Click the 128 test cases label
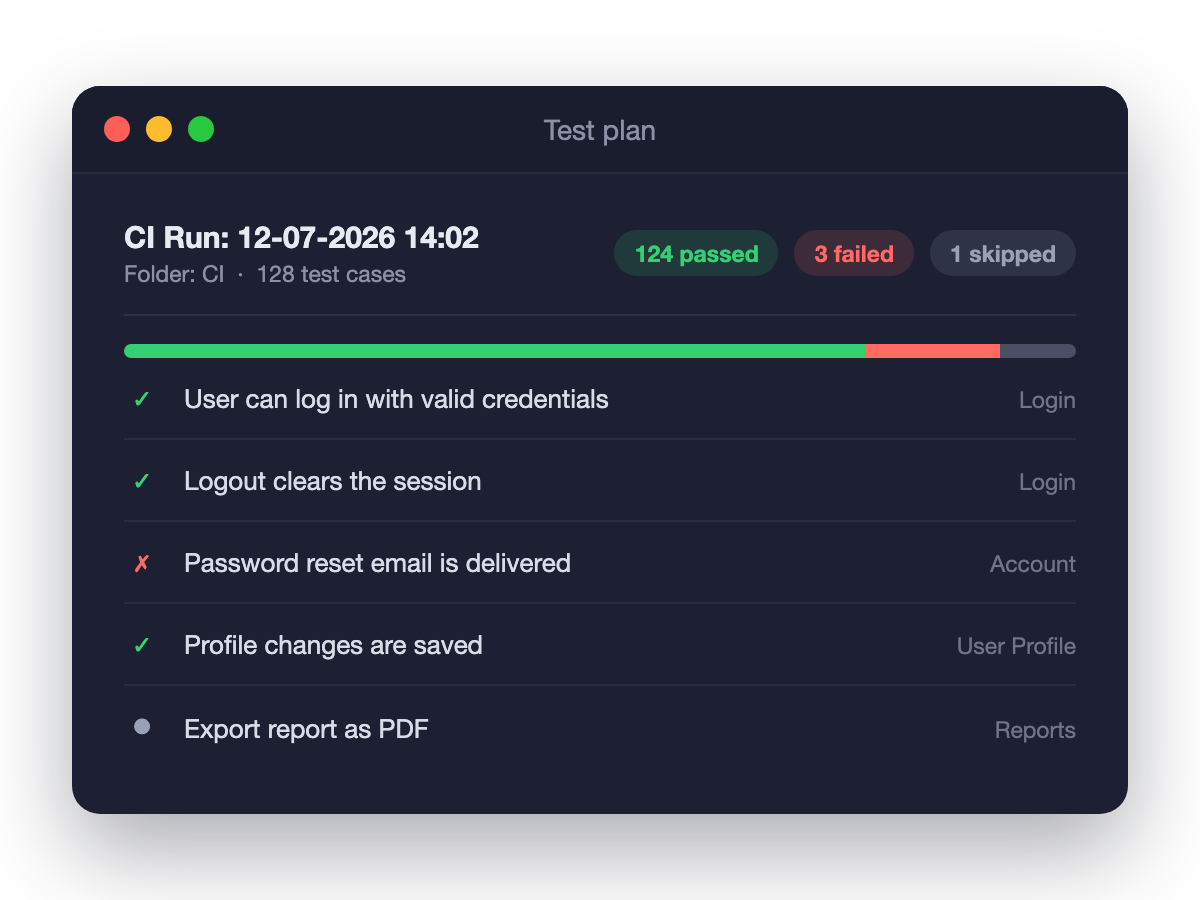This screenshot has width=1200, height=900. click(x=331, y=274)
